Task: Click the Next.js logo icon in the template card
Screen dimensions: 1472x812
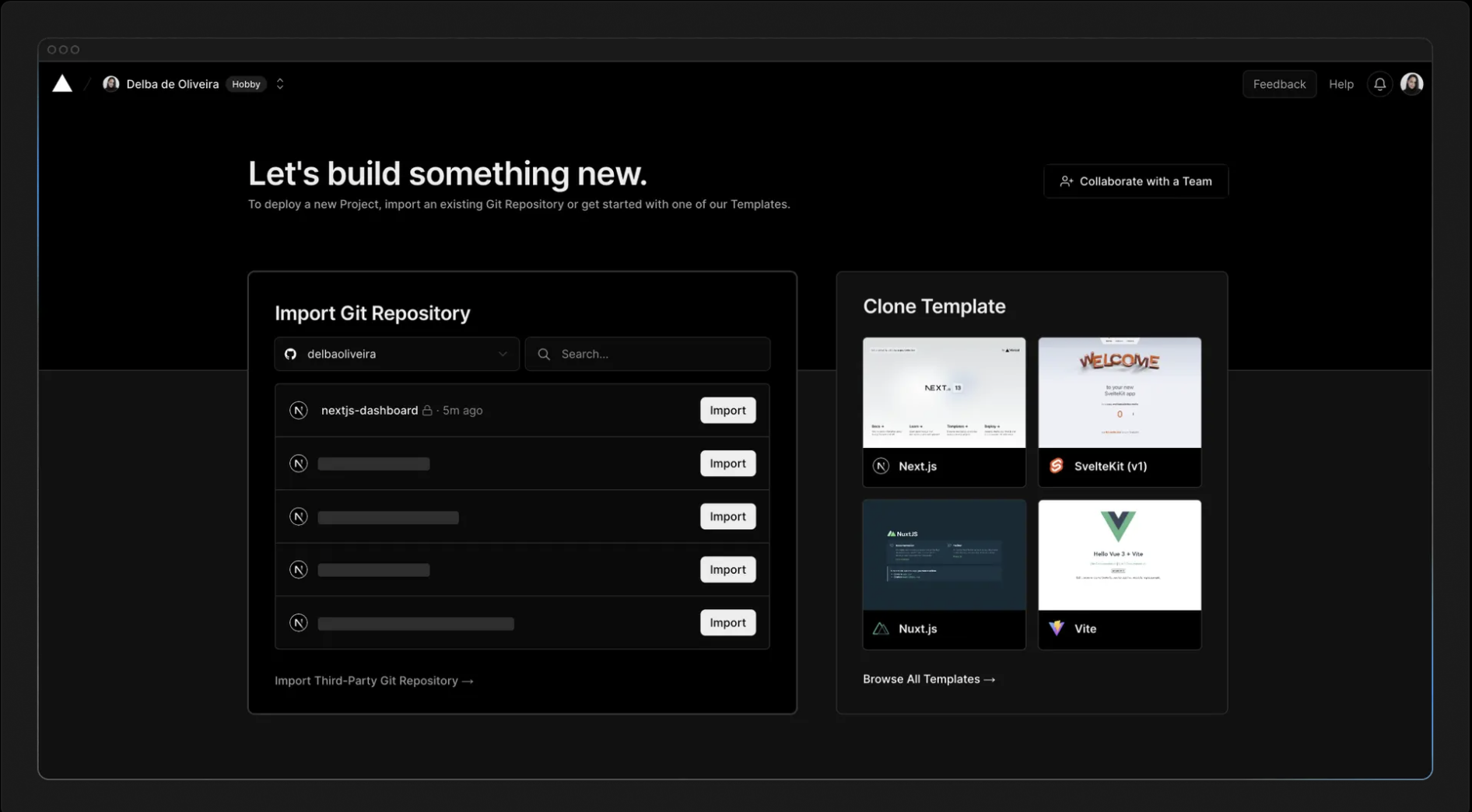Action: click(x=881, y=466)
